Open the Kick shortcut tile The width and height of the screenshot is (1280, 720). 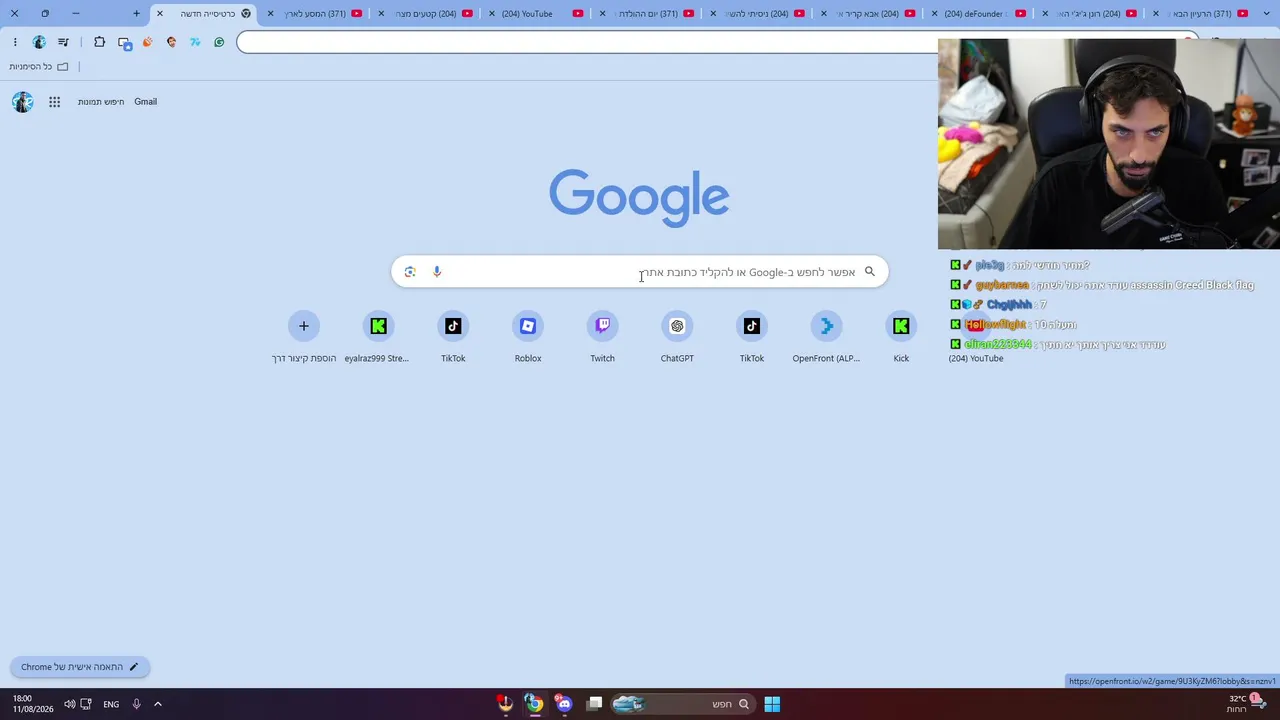[x=901, y=338]
